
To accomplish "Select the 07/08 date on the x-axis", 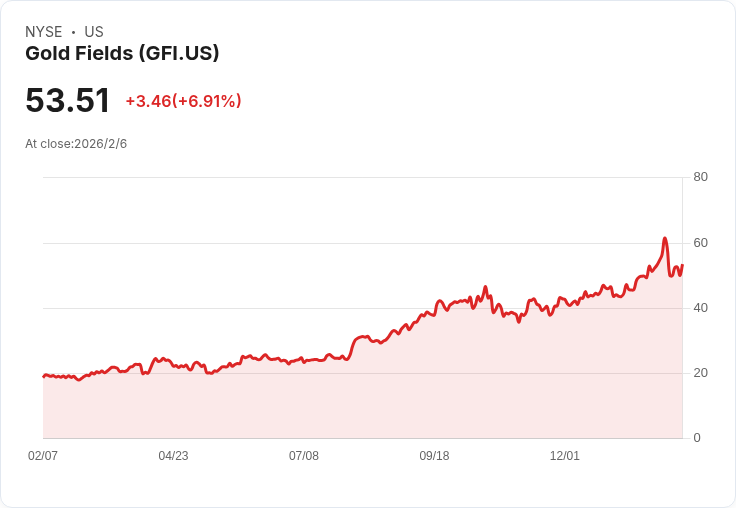I will pyautogui.click(x=304, y=456).
